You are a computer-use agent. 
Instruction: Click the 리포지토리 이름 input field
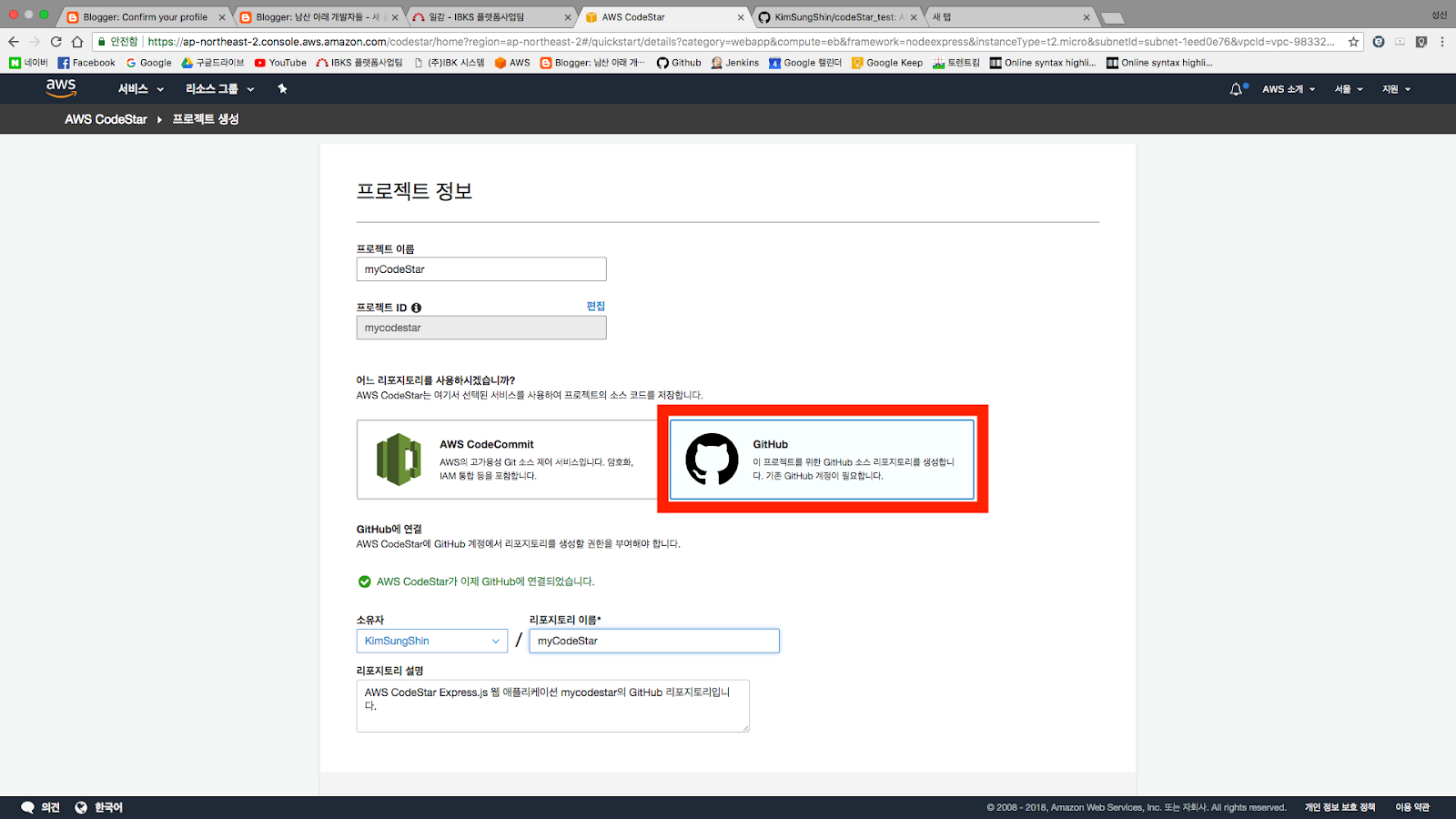coord(654,641)
